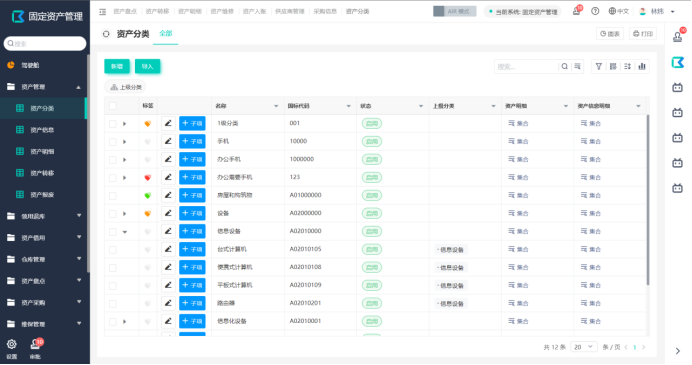Expand the right panel with bottom chevron

(678, 351)
